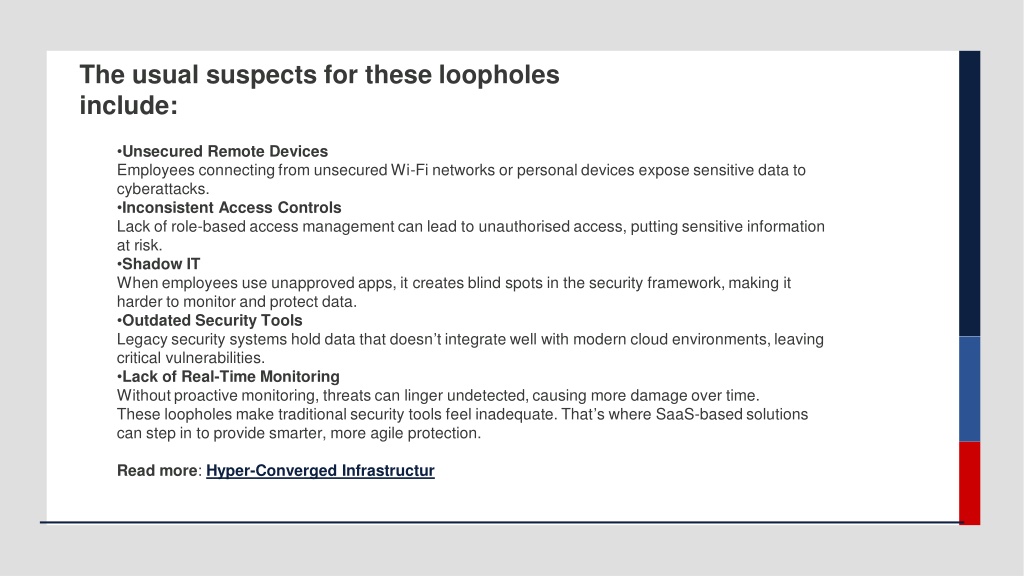1024x576 pixels.
Task: Click the Outdated Security Tools heading
Action: tap(210, 321)
